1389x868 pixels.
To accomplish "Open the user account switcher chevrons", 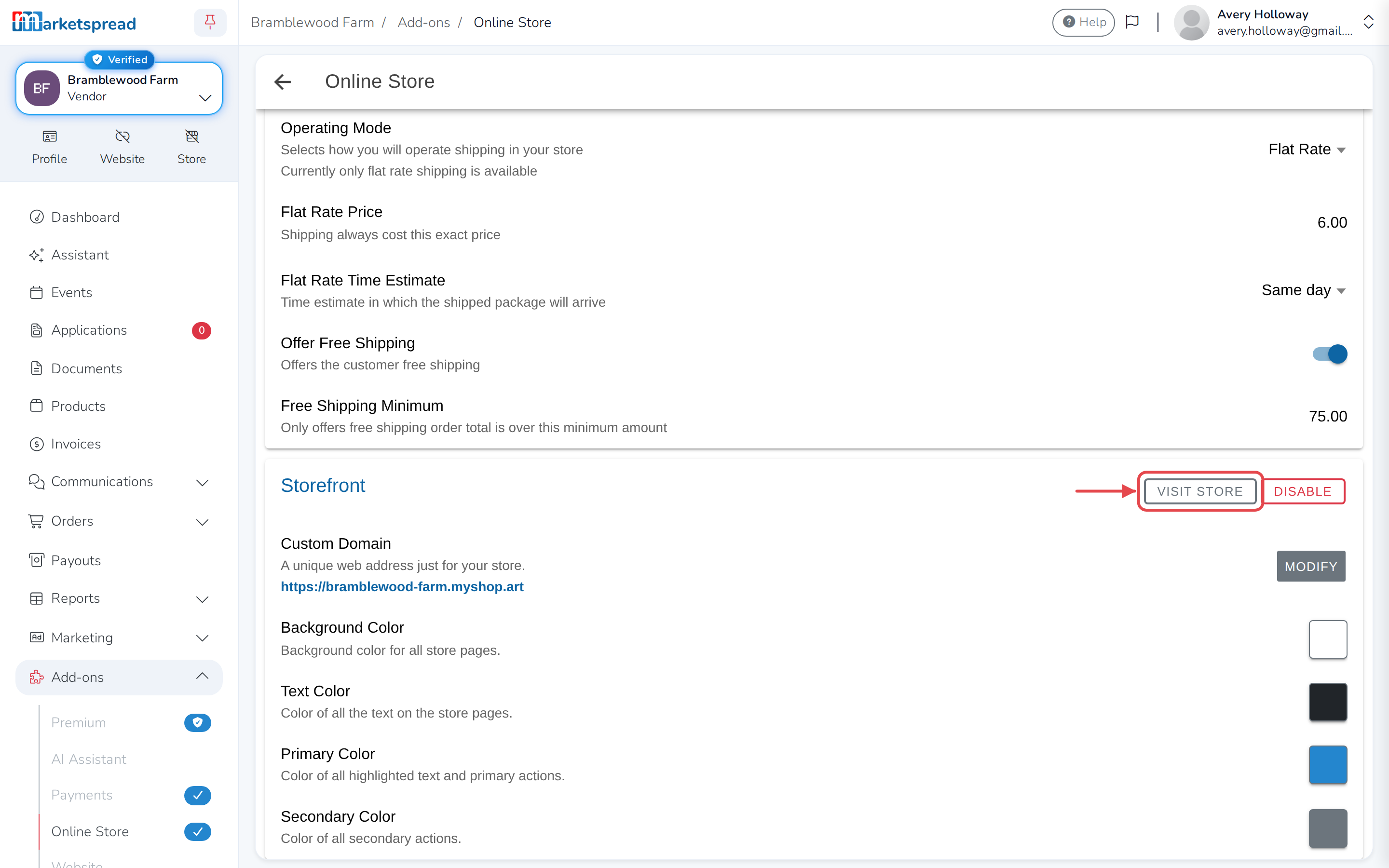I will click(x=1368, y=22).
